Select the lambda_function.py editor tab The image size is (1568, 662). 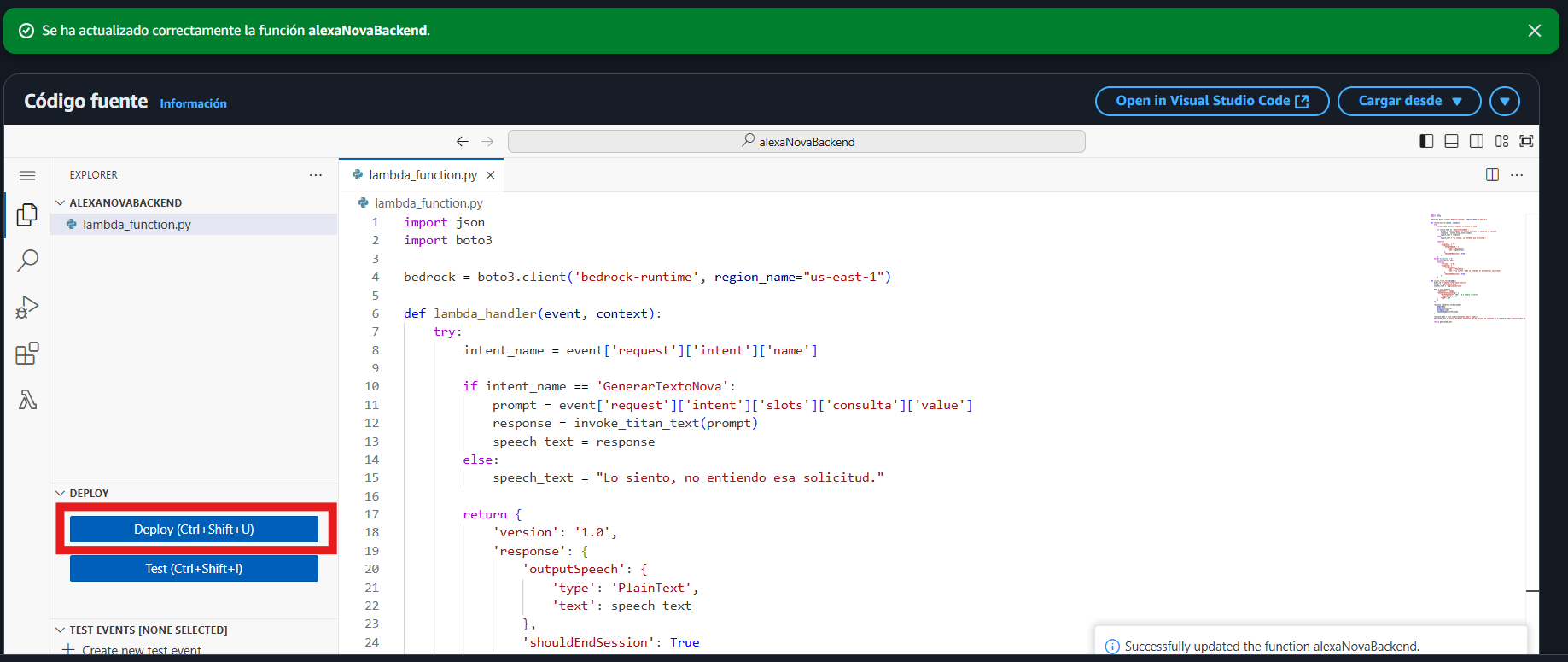tap(422, 175)
